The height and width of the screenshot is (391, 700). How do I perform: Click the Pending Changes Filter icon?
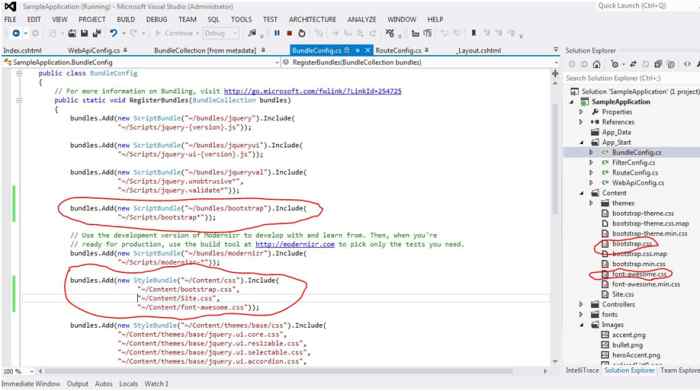[x=615, y=65]
